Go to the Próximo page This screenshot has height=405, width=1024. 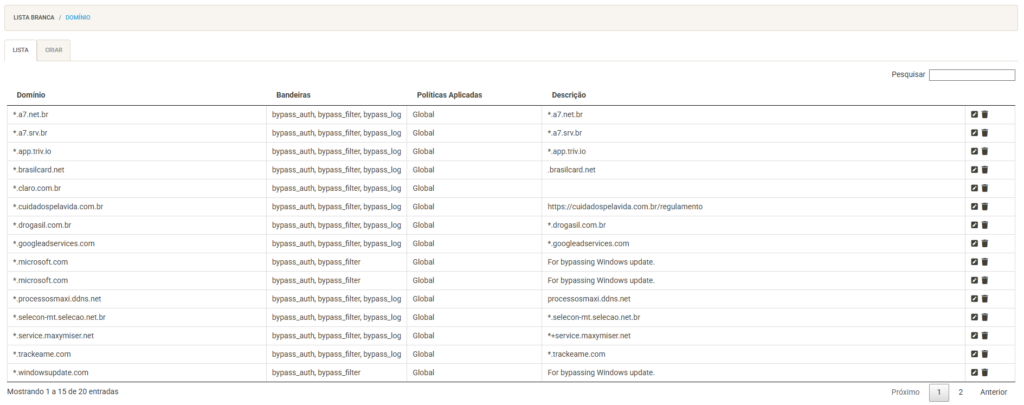click(905, 393)
